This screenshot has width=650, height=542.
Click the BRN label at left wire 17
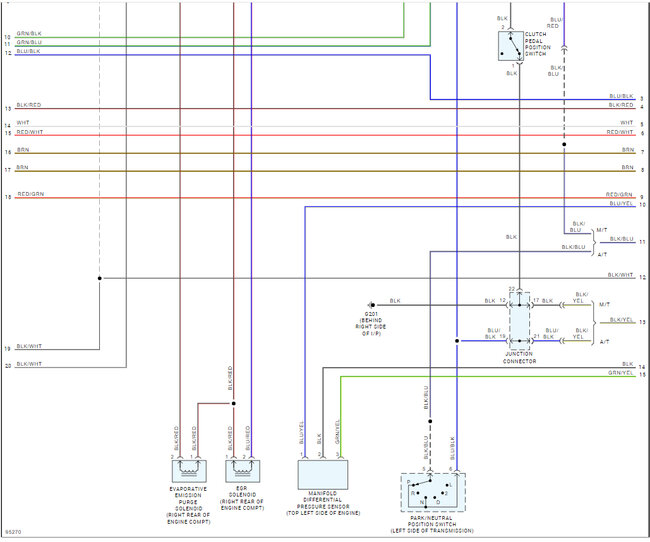22,168
